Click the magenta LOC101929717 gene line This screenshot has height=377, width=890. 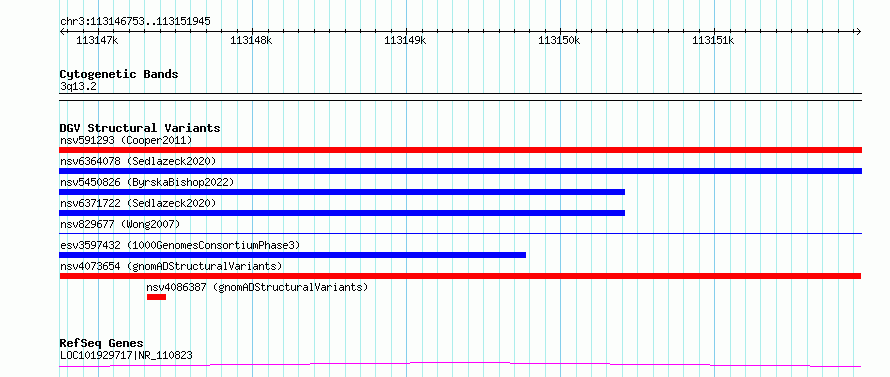tap(460, 365)
